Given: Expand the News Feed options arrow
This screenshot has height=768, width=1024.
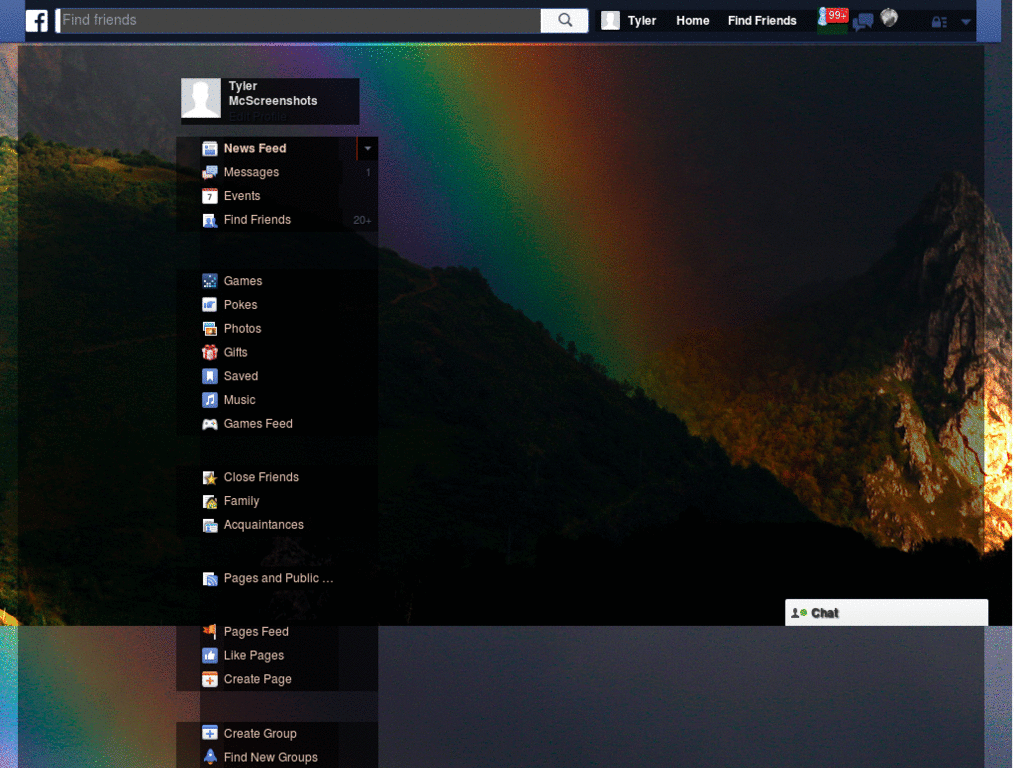Looking at the screenshot, I should coord(368,148).
